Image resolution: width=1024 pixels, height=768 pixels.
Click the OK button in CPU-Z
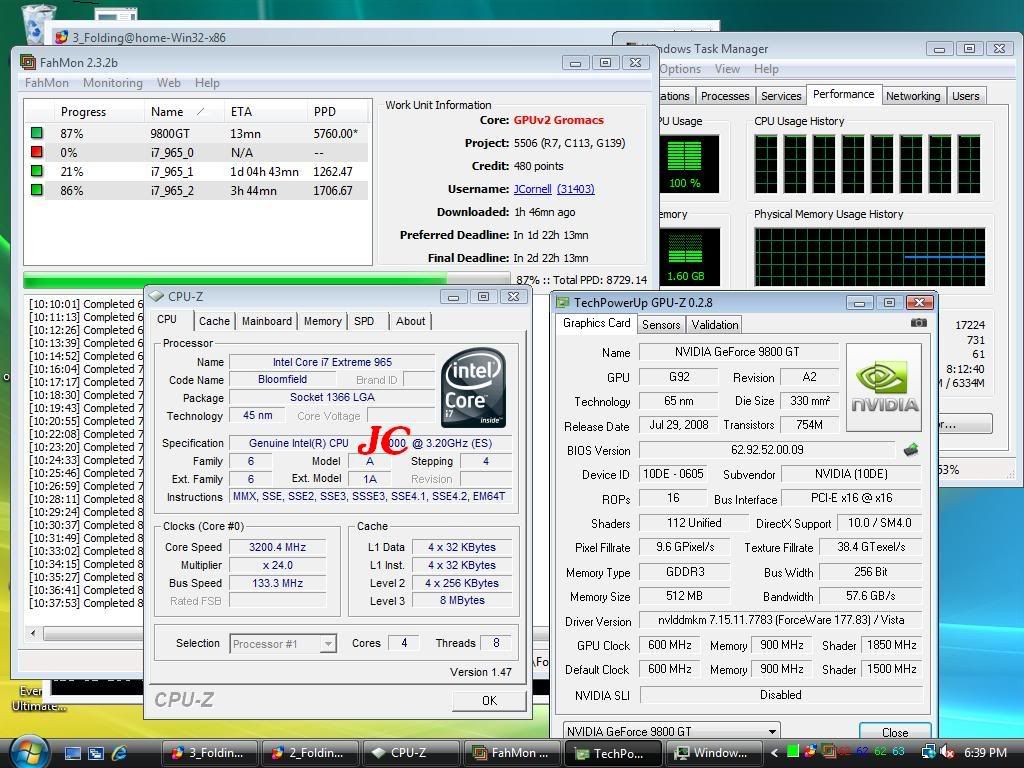click(489, 701)
